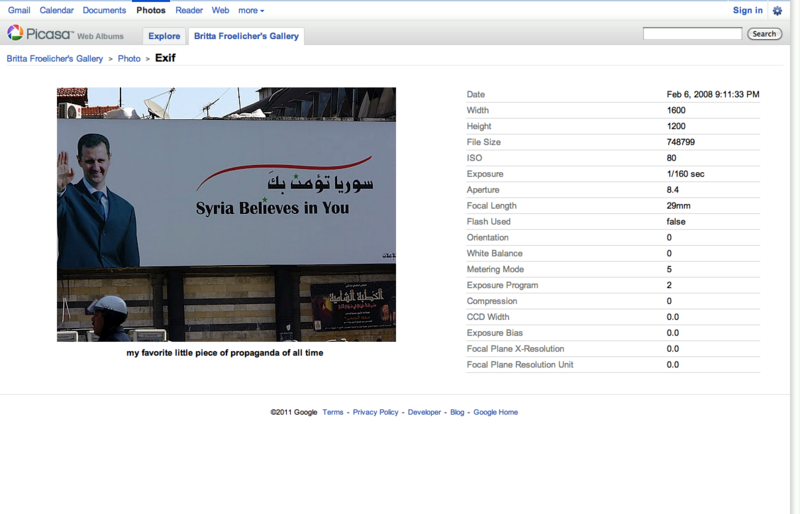This screenshot has height=514, width=800.
Task: Open Reader from the top navigation
Action: point(189,10)
